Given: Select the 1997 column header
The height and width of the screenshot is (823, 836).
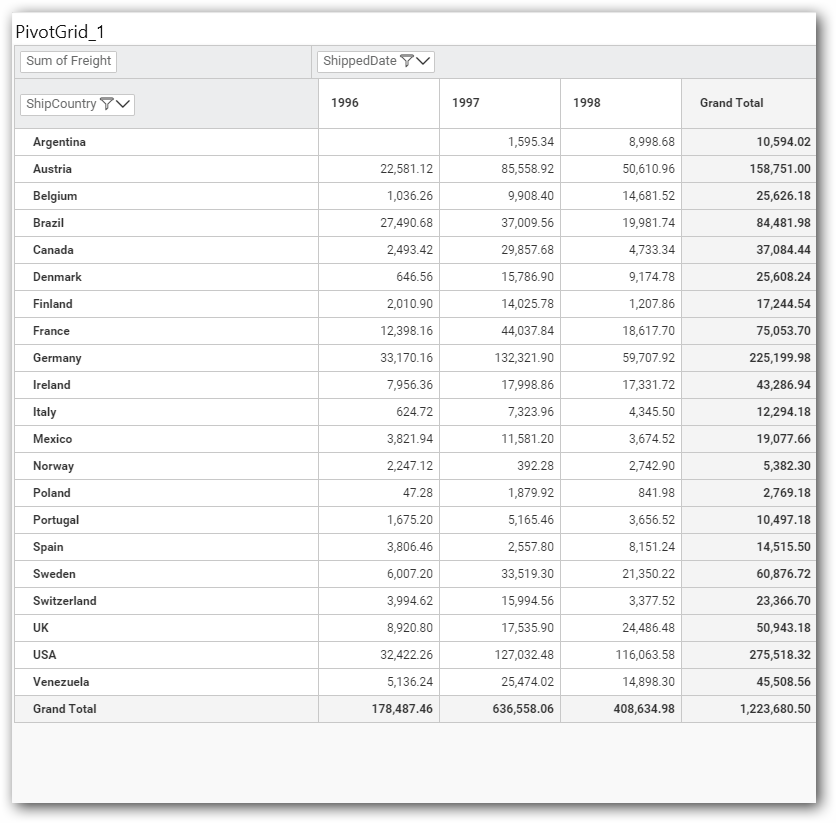Looking at the screenshot, I should click(466, 103).
